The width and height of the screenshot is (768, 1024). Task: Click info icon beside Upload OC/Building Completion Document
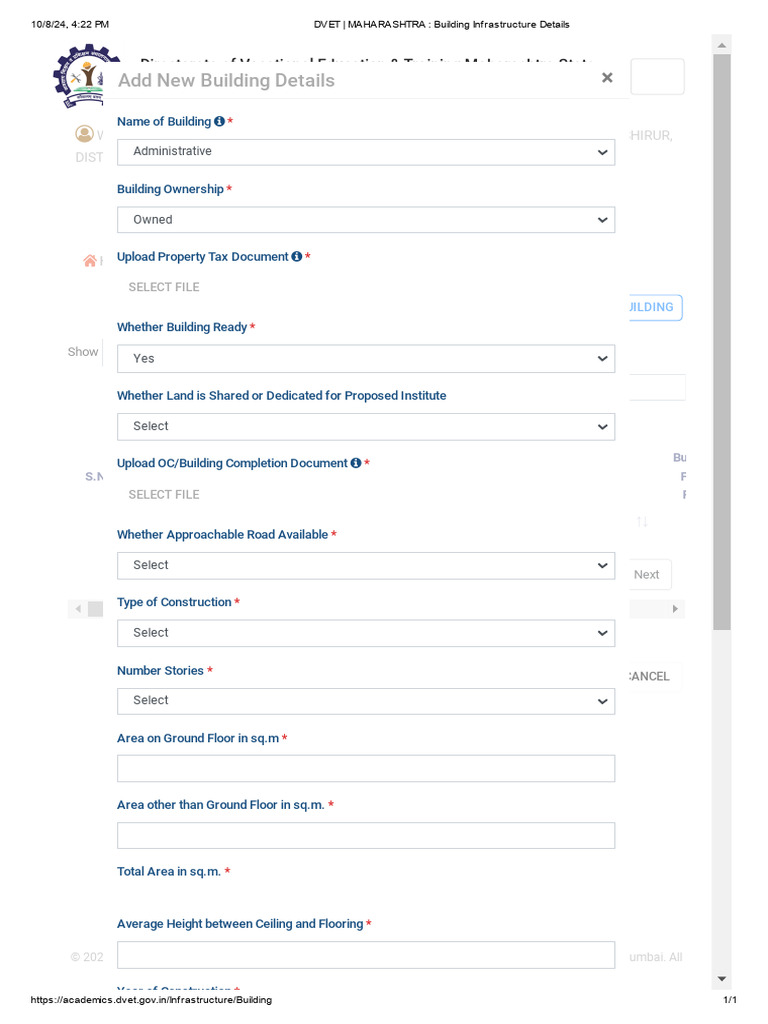(x=356, y=463)
